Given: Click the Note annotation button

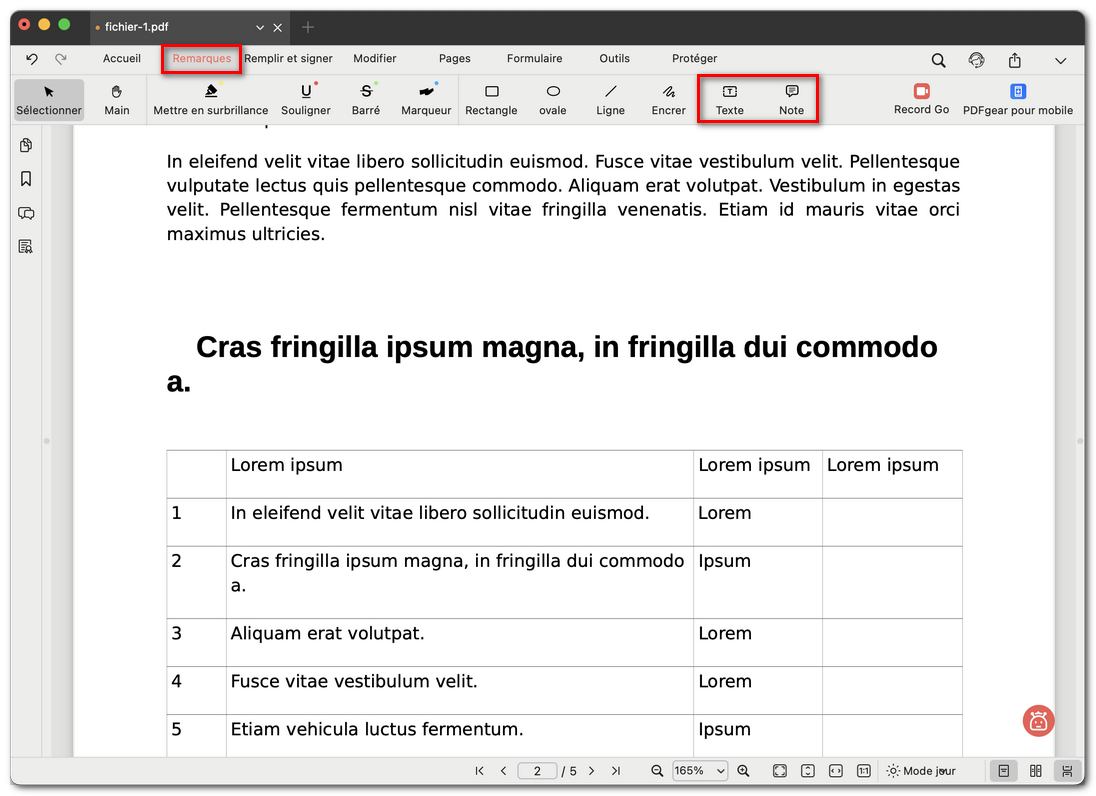Looking at the screenshot, I should [791, 99].
